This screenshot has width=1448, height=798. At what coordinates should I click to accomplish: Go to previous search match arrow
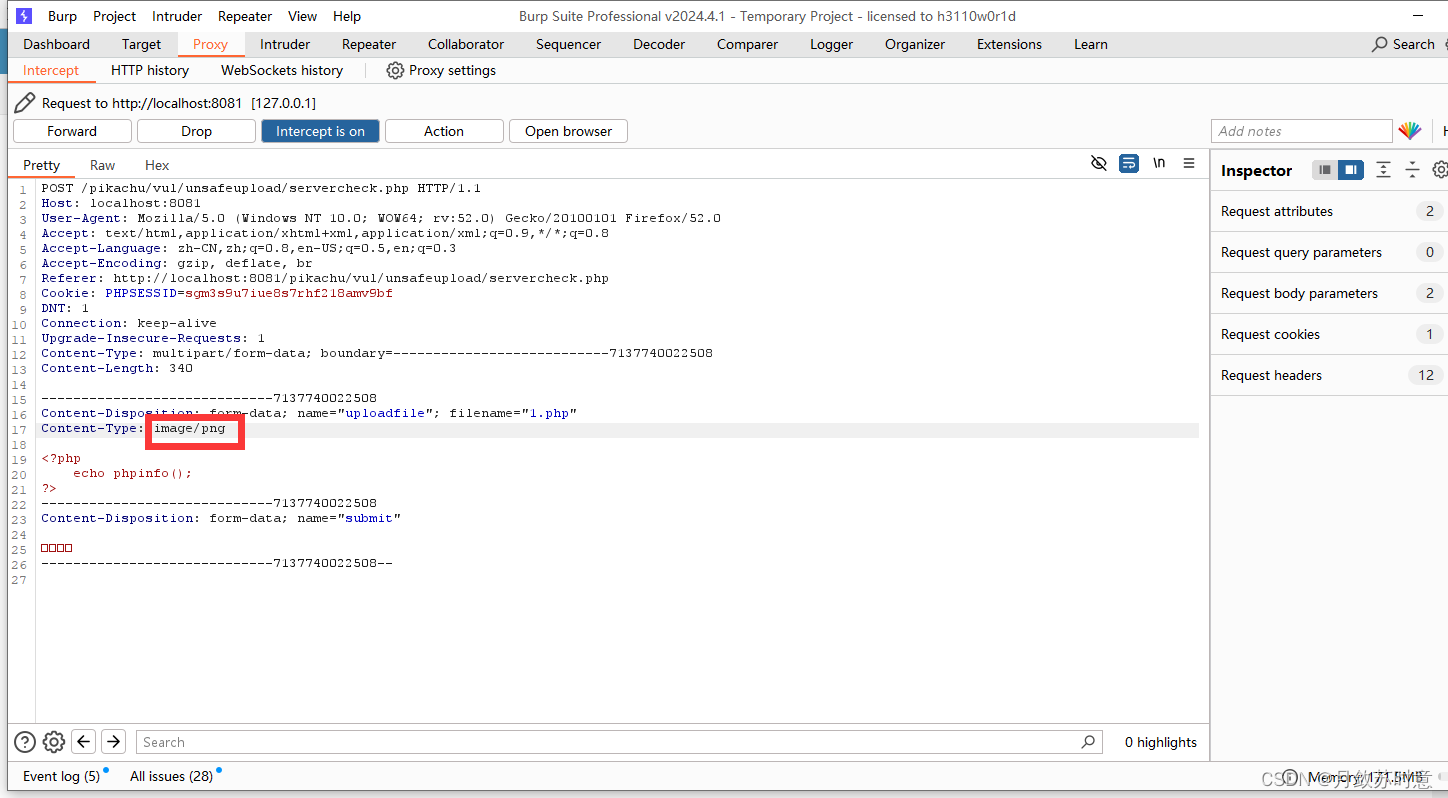84,741
